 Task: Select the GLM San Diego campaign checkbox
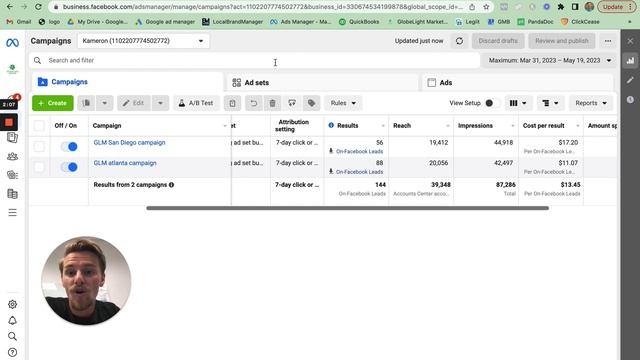39,147
